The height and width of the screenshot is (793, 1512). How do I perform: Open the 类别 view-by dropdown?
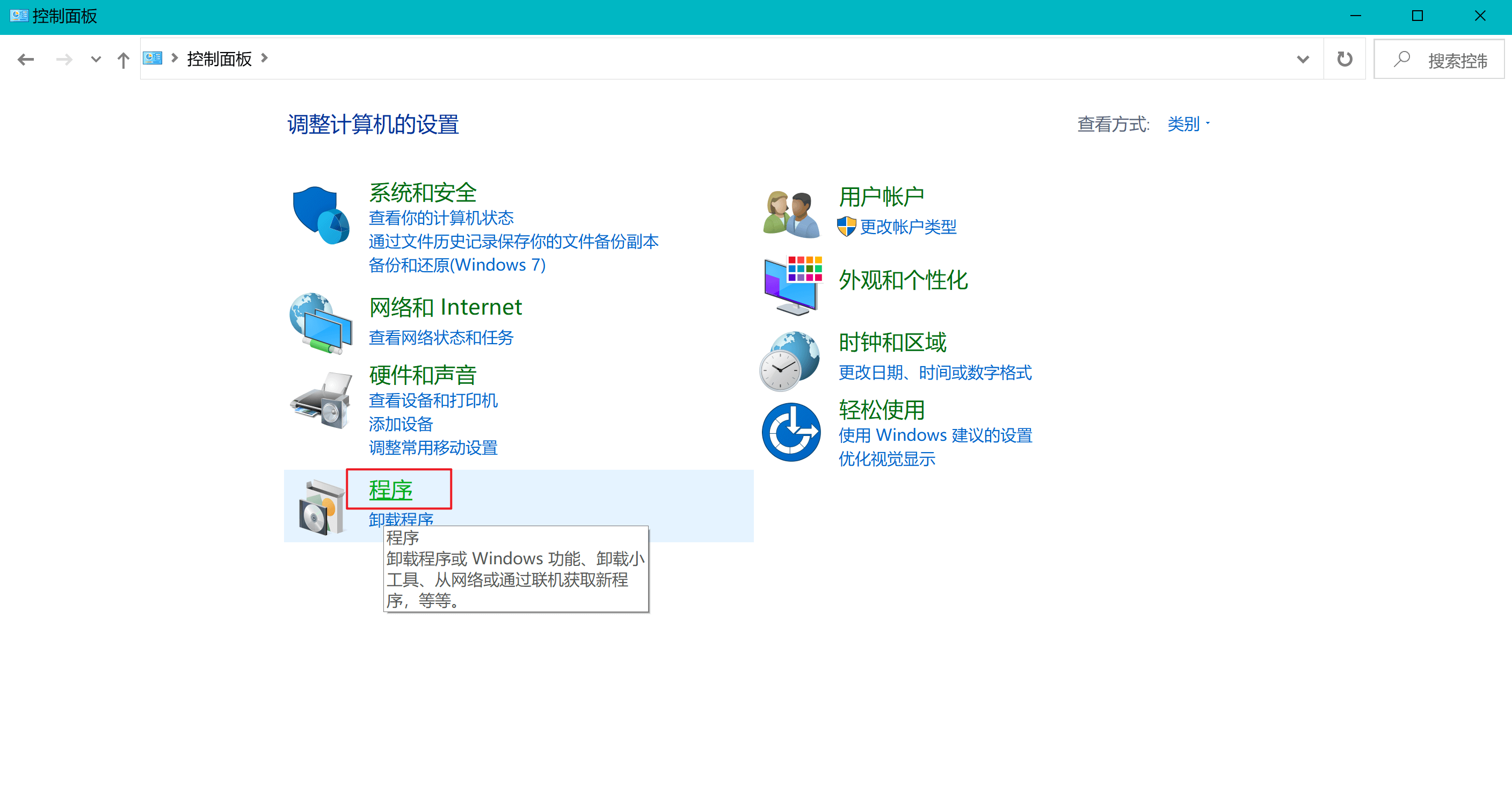click(1188, 124)
